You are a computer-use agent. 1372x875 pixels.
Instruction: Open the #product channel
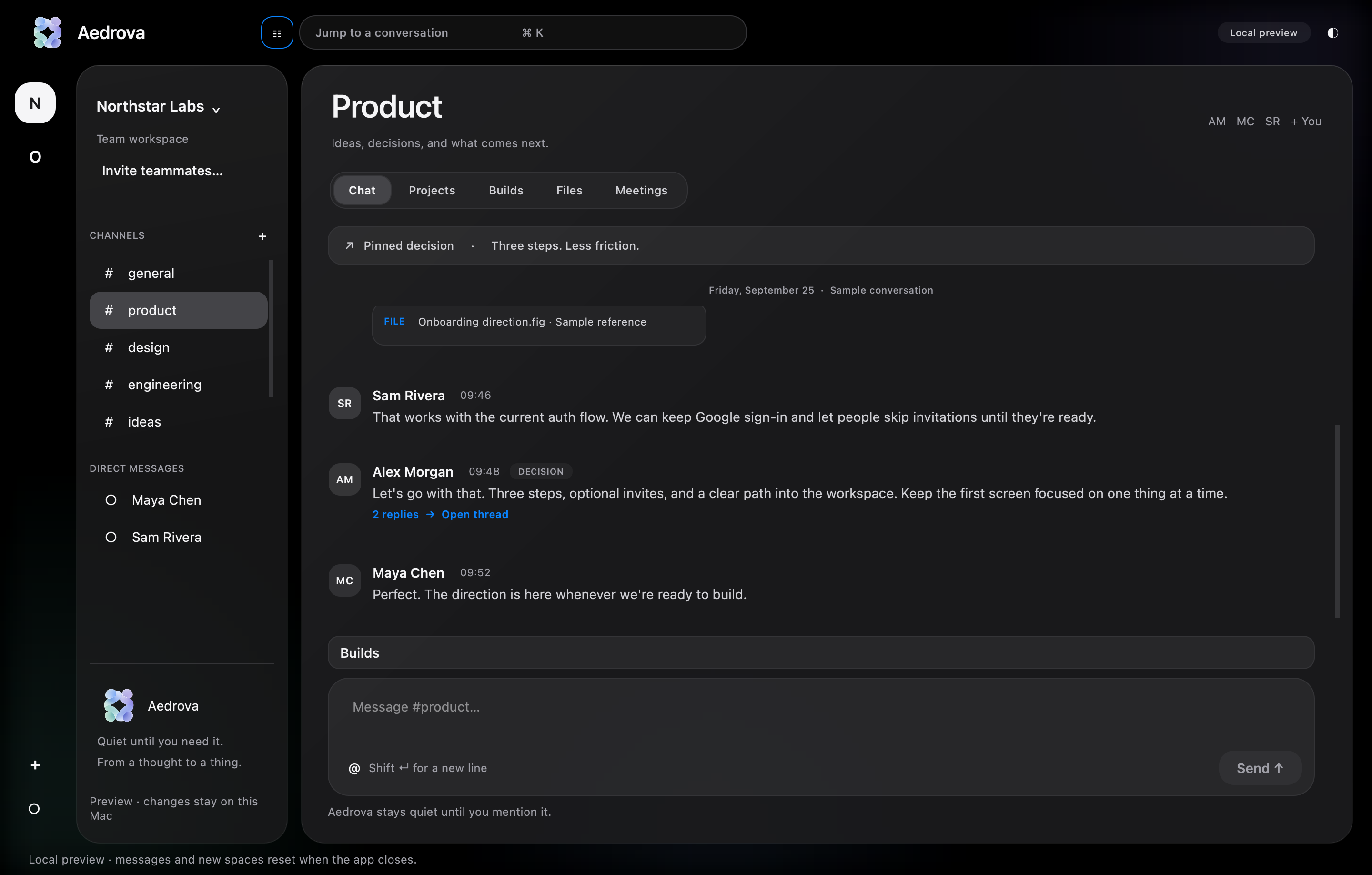tap(178, 310)
